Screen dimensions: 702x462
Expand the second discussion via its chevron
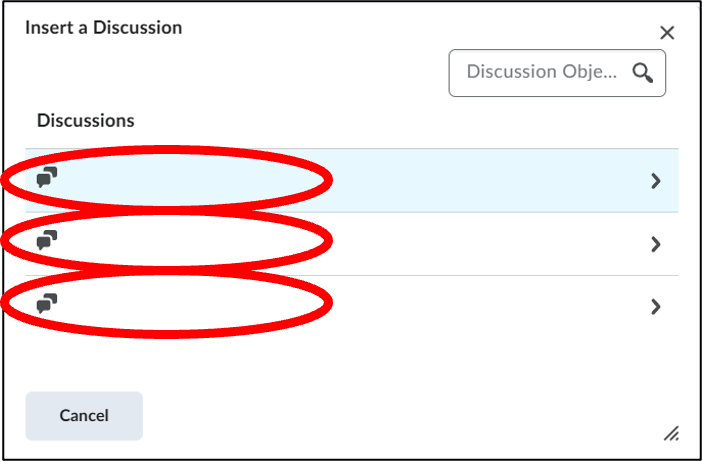click(x=656, y=244)
